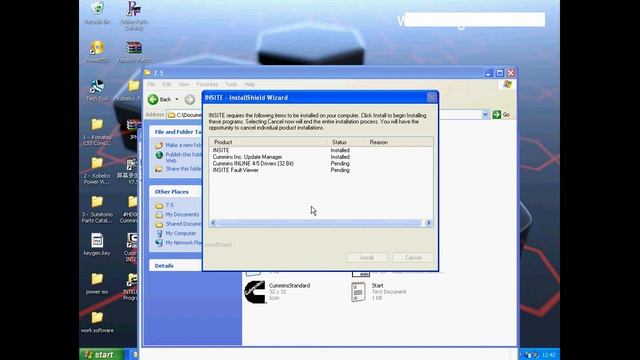Click the green Go arrow button
This screenshot has height=360, width=640.
tap(496, 115)
